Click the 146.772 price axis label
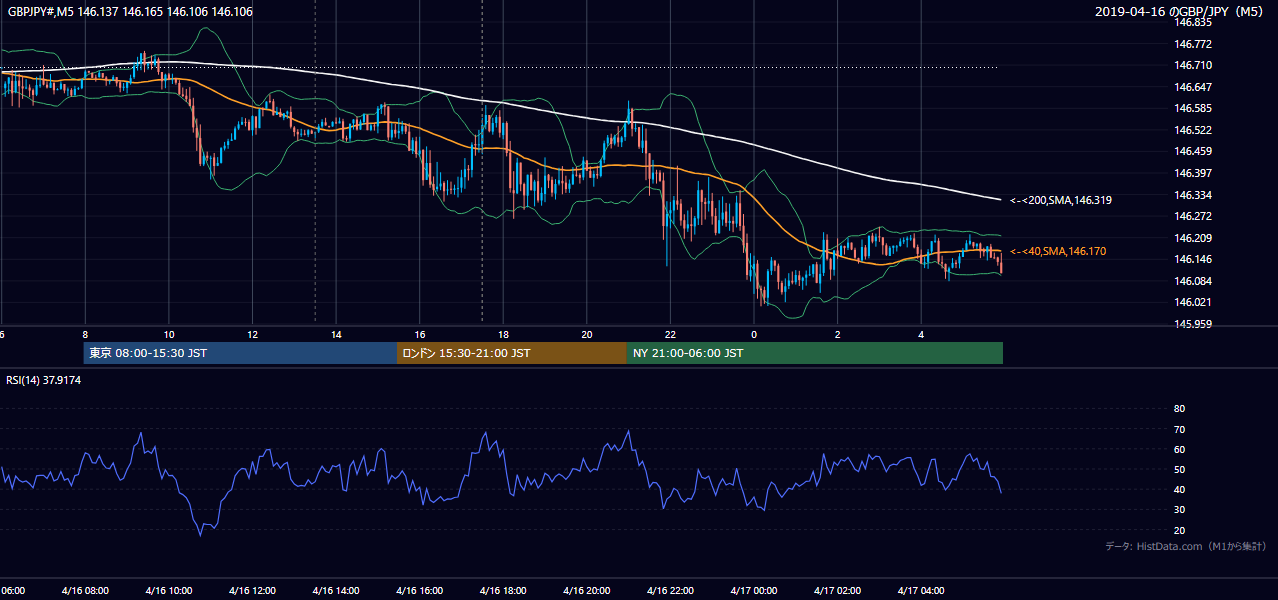 1194,44
